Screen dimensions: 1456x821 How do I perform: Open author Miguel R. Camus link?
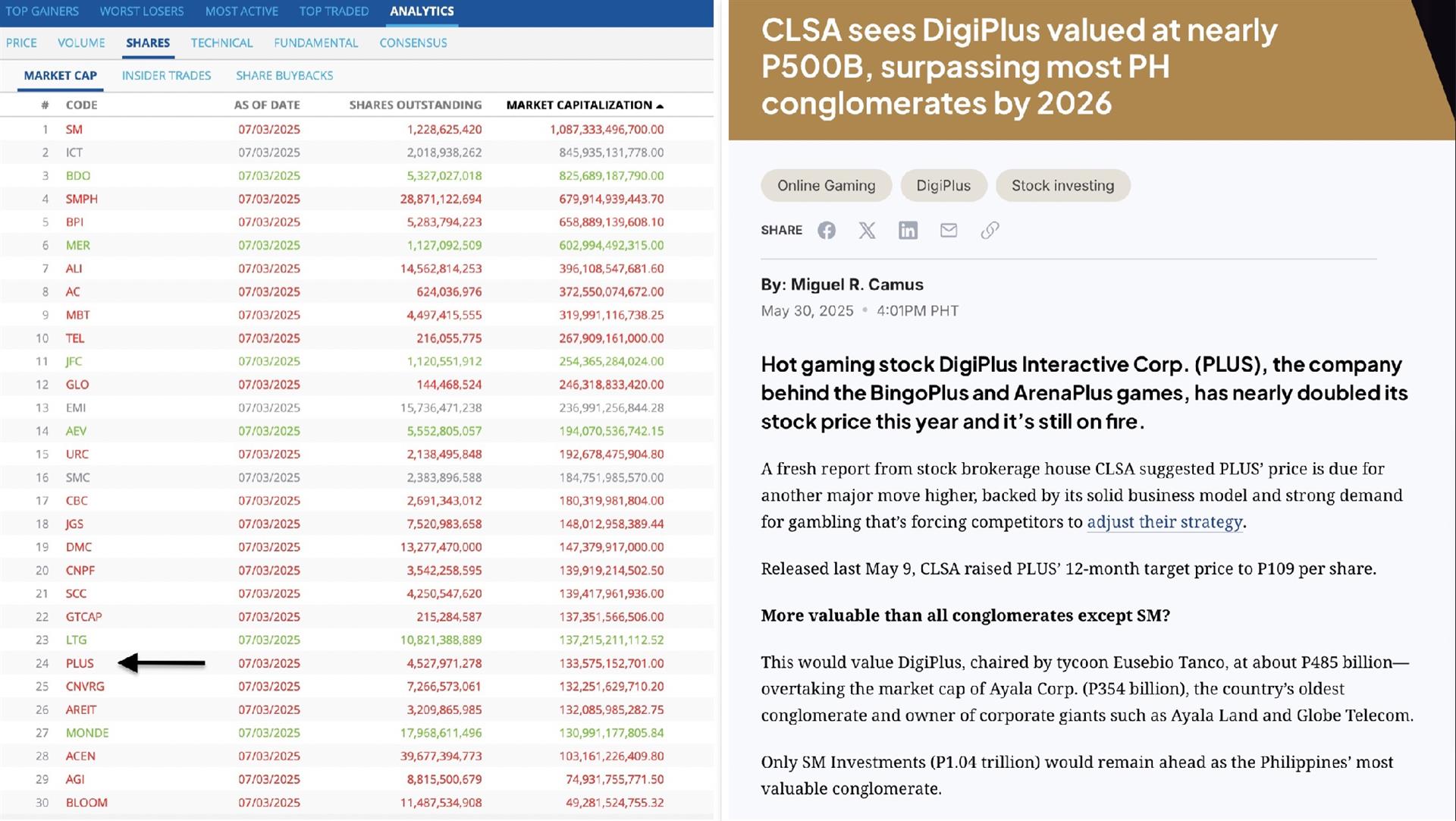(x=857, y=285)
